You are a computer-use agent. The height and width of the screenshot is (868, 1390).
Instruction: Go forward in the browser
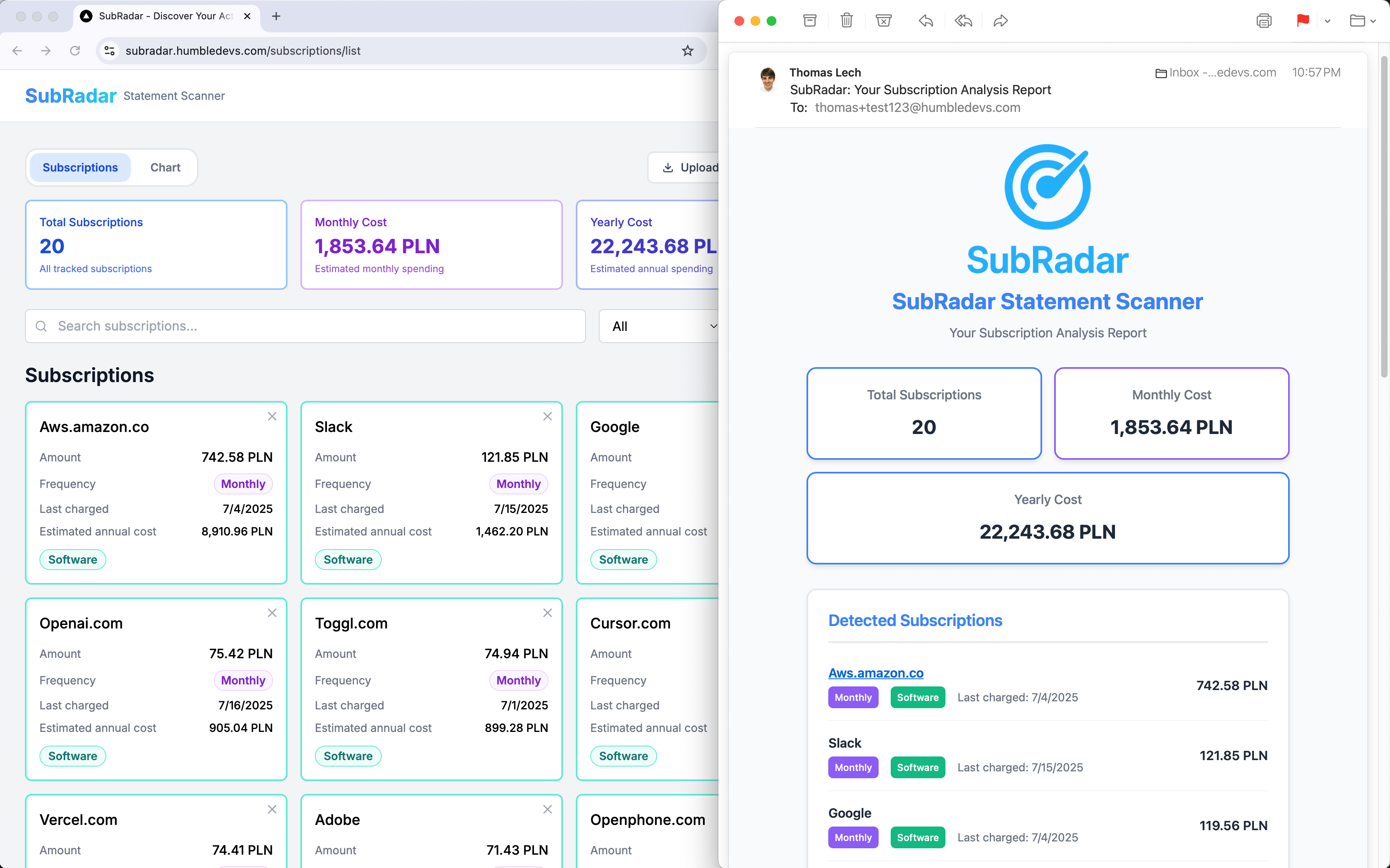pyautogui.click(x=46, y=50)
